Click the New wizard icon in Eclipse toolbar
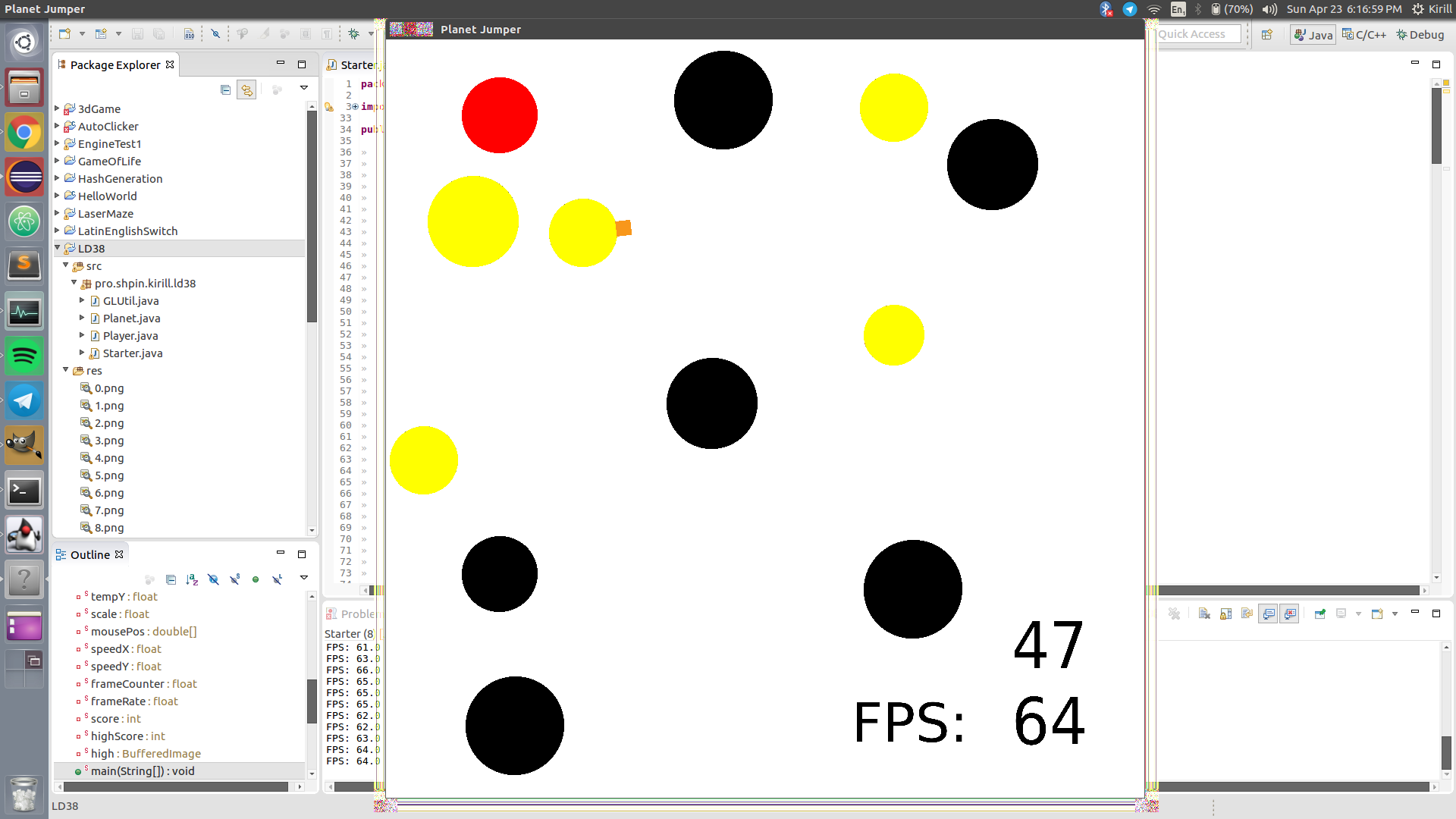 (x=64, y=34)
